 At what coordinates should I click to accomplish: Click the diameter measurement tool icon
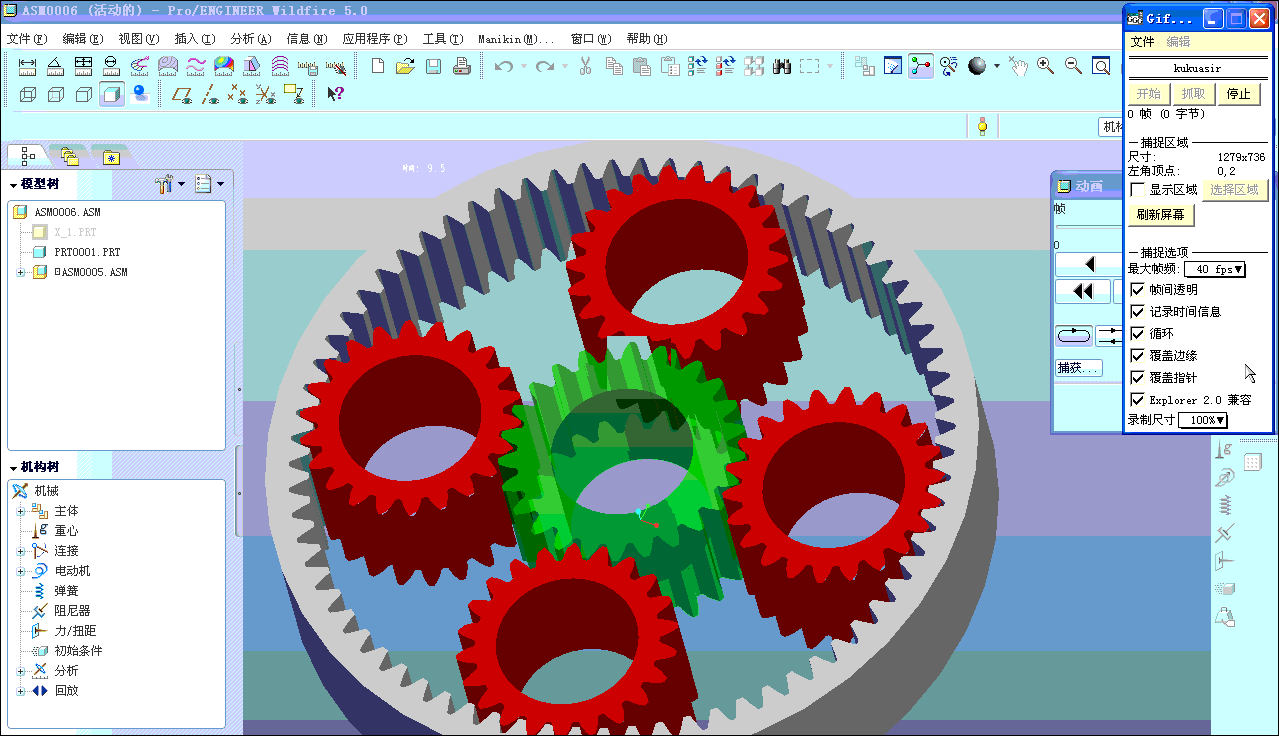pyautogui.click(x=112, y=66)
